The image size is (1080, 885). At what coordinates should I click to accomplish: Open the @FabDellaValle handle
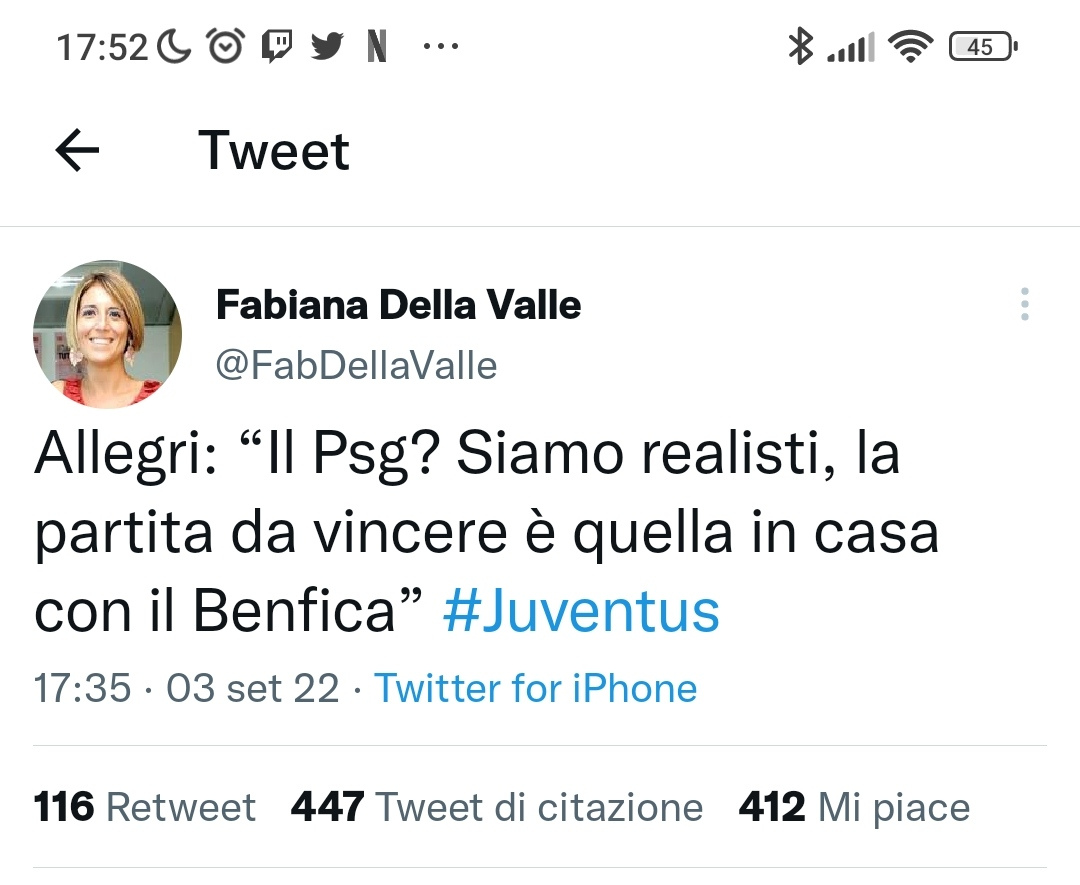click(x=356, y=365)
